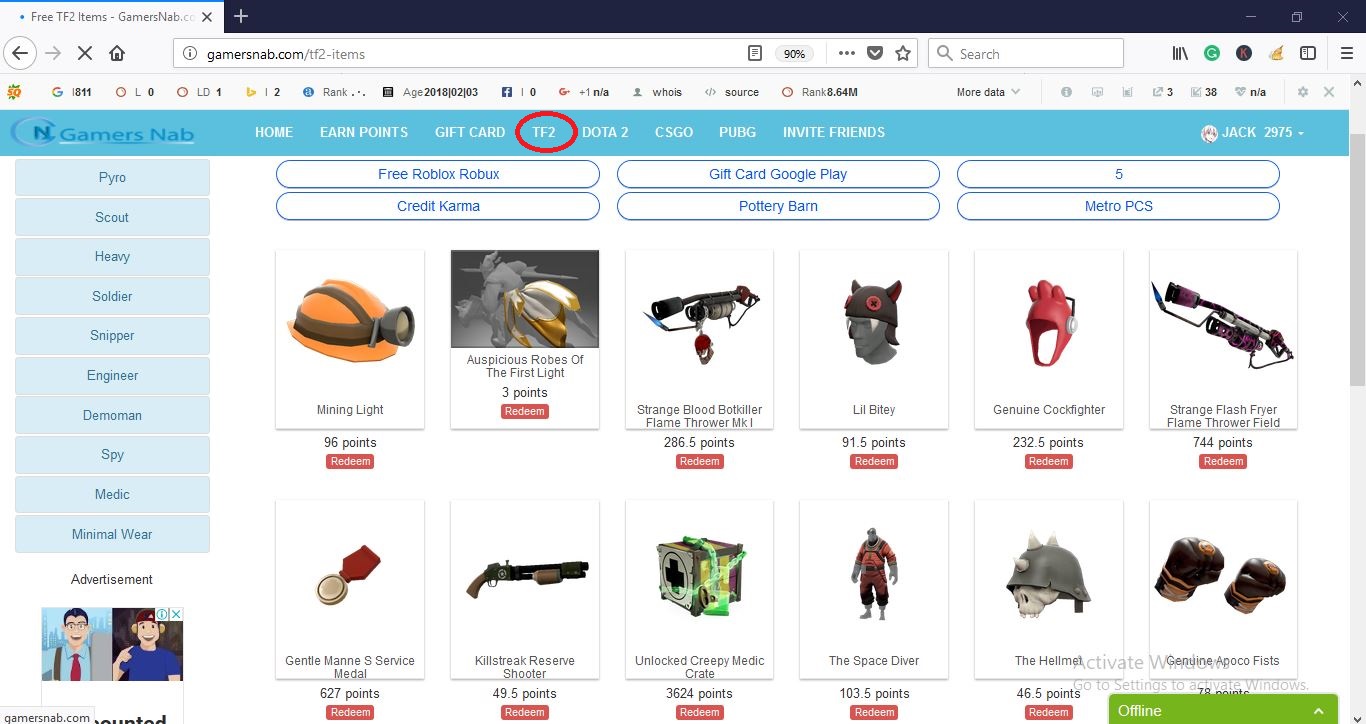Toggle Reader View for the page
This screenshot has width=1366, height=724.
pyautogui.click(x=753, y=53)
